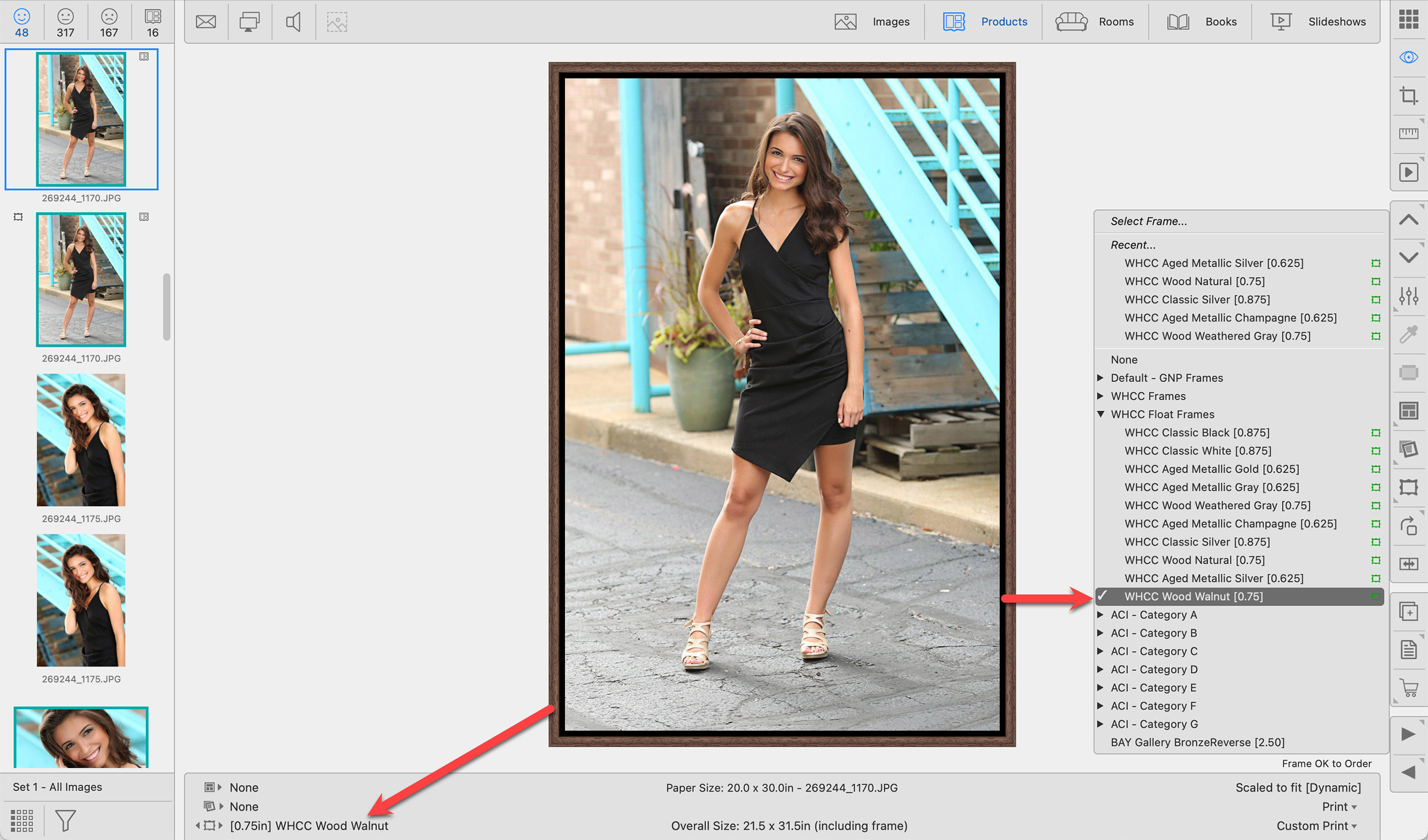The image size is (1428, 840).
Task: Open the Custom Print dropdown
Action: [x=1316, y=826]
